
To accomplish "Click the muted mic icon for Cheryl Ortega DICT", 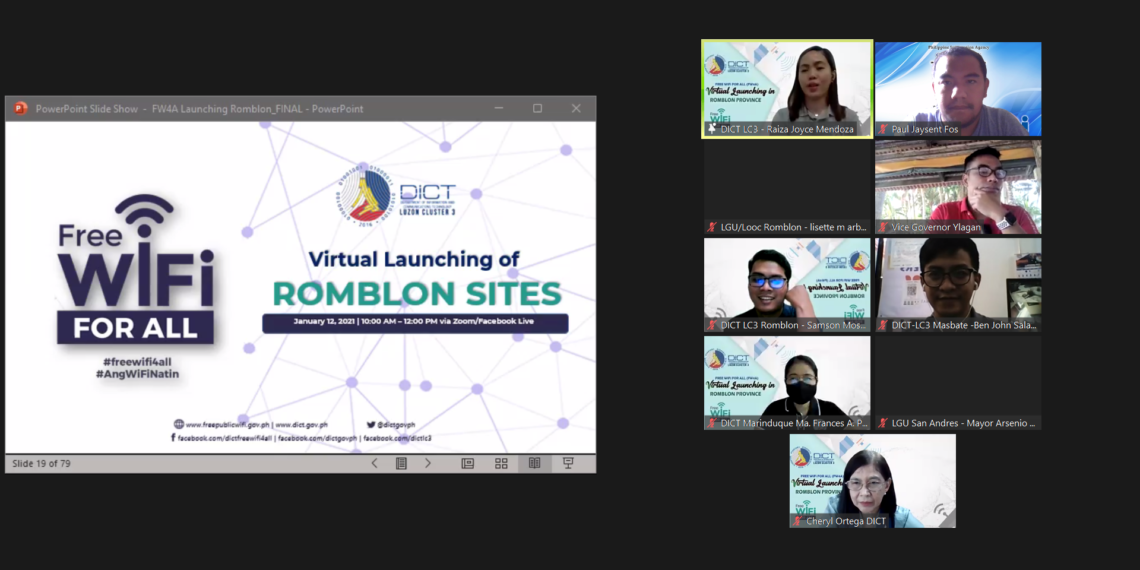I will pyautogui.click(x=798, y=521).
